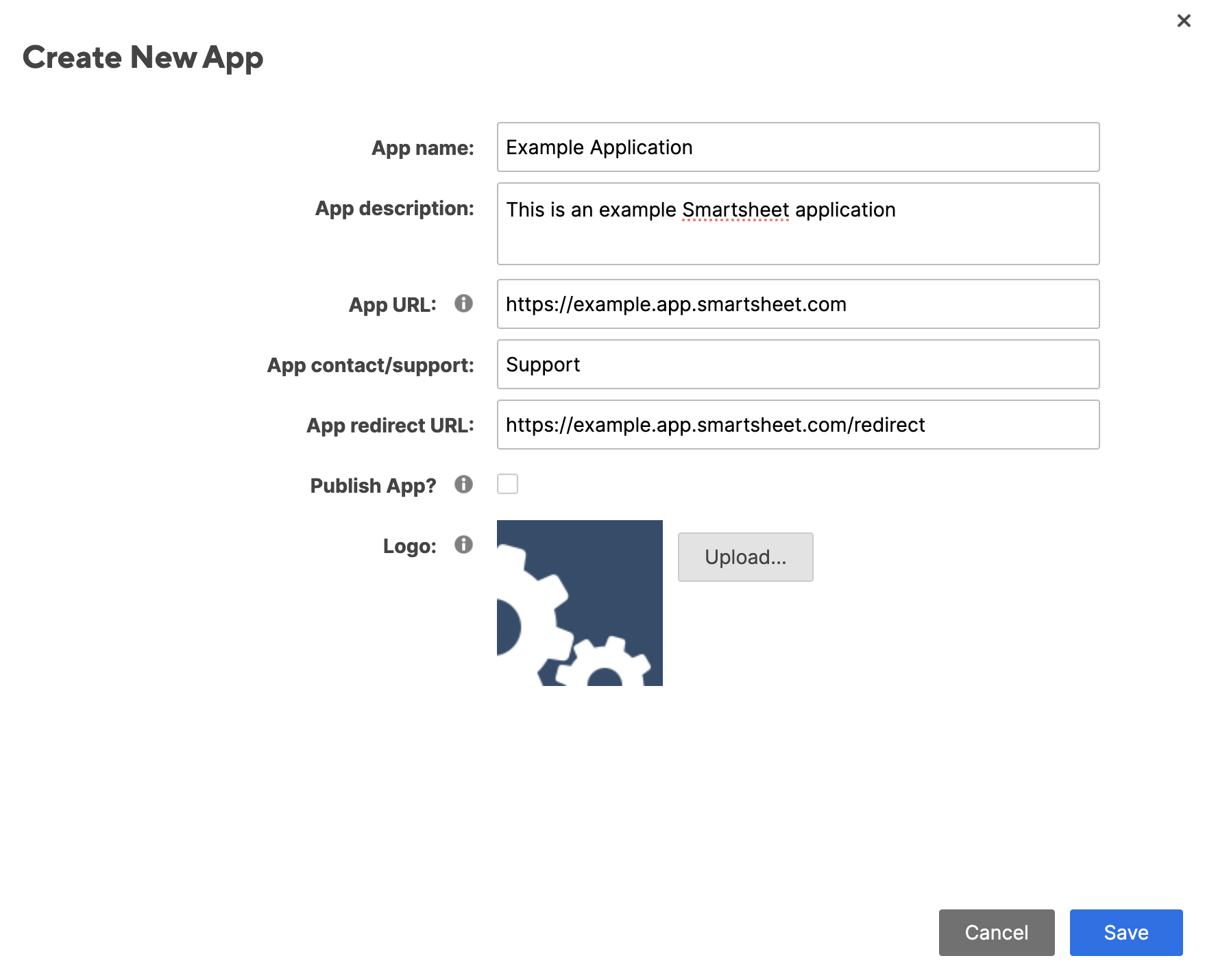Click the "Create New App" heading
The height and width of the screenshot is (980, 1205).
(143, 58)
